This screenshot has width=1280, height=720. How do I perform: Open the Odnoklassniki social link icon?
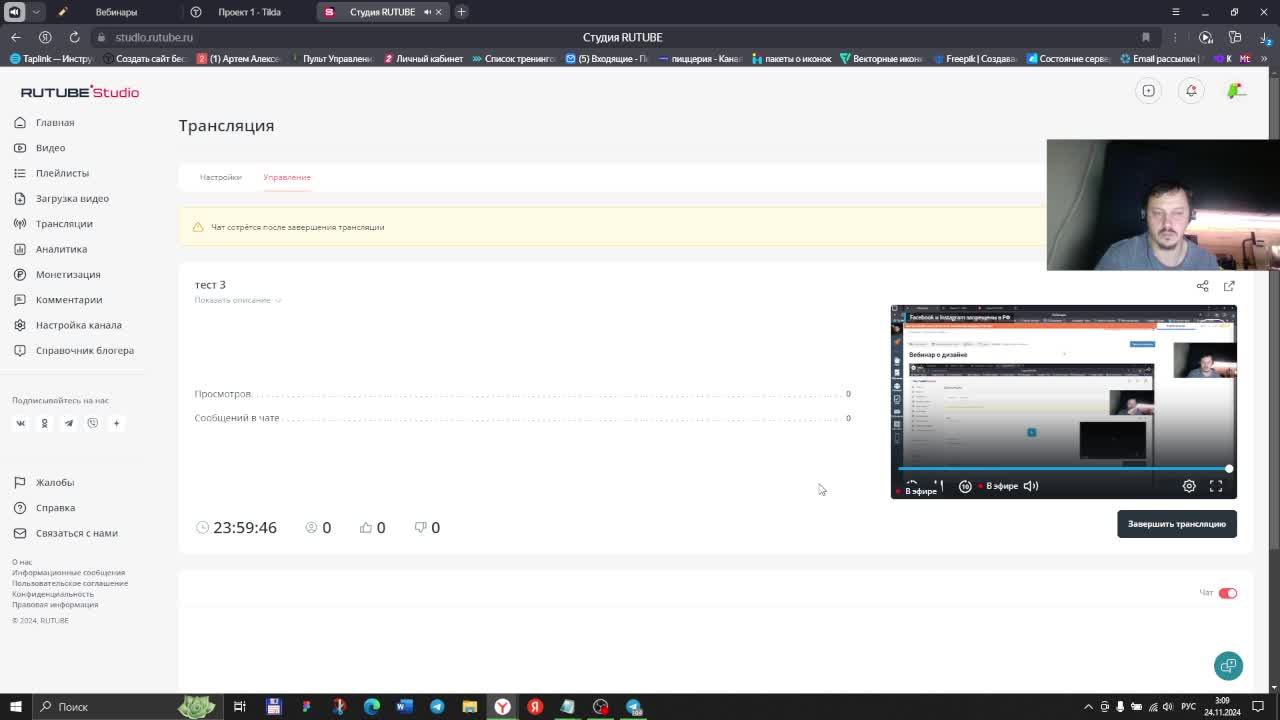(x=44, y=423)
